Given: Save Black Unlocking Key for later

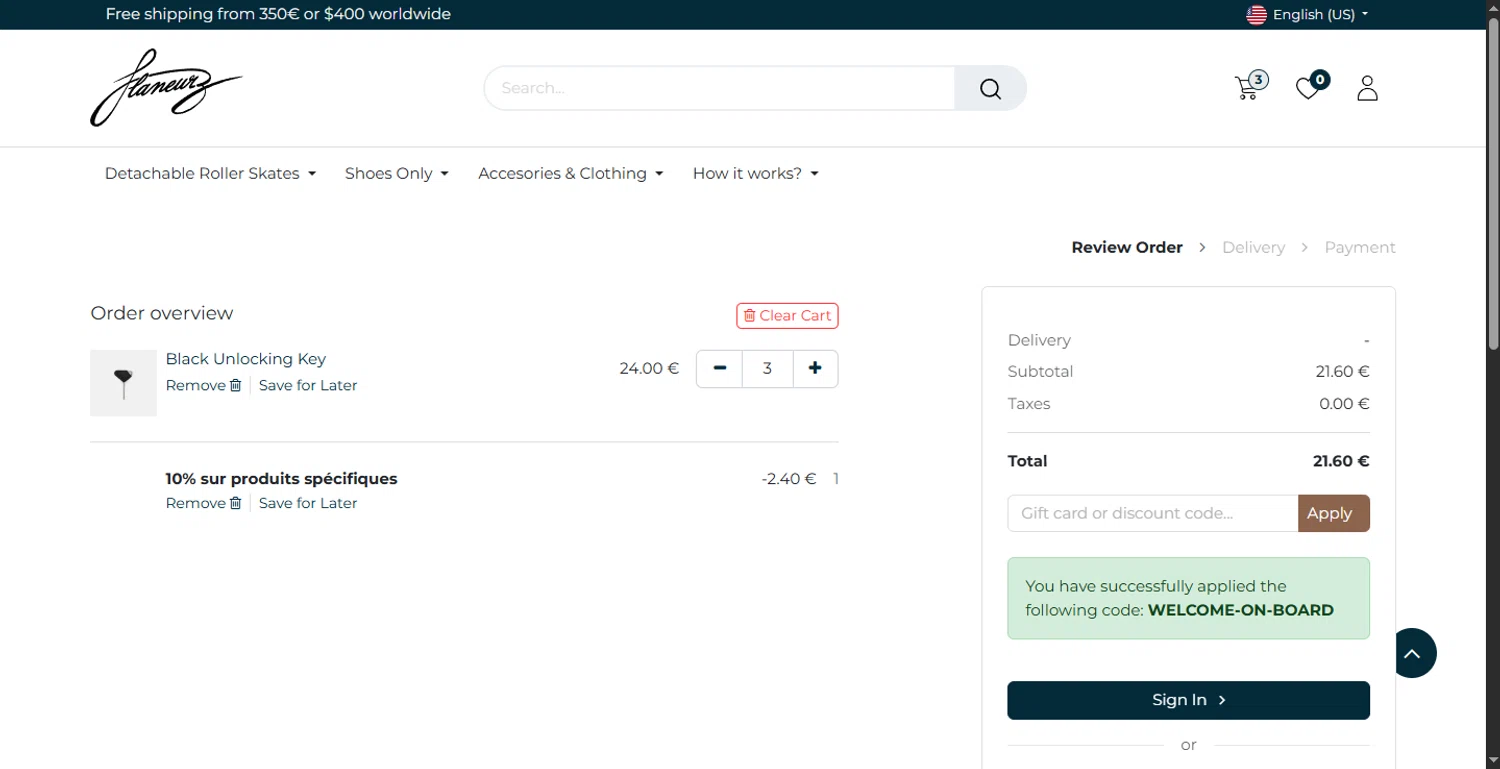Looking at the screenshot, I should click(307, 385).
